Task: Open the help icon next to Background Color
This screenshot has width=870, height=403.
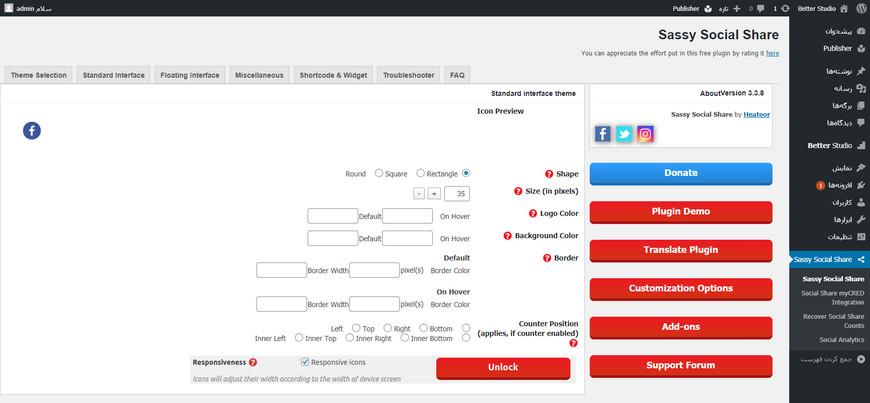Action: [507, 236]
